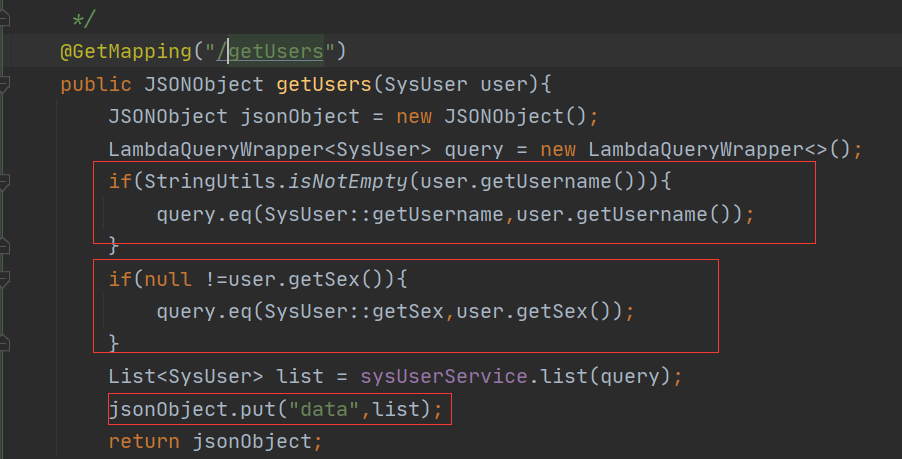Open the /getUsers URL link in GetMapping
This screenshot has height=459, width=902.
pyautogui.click(x=270, y=51)
